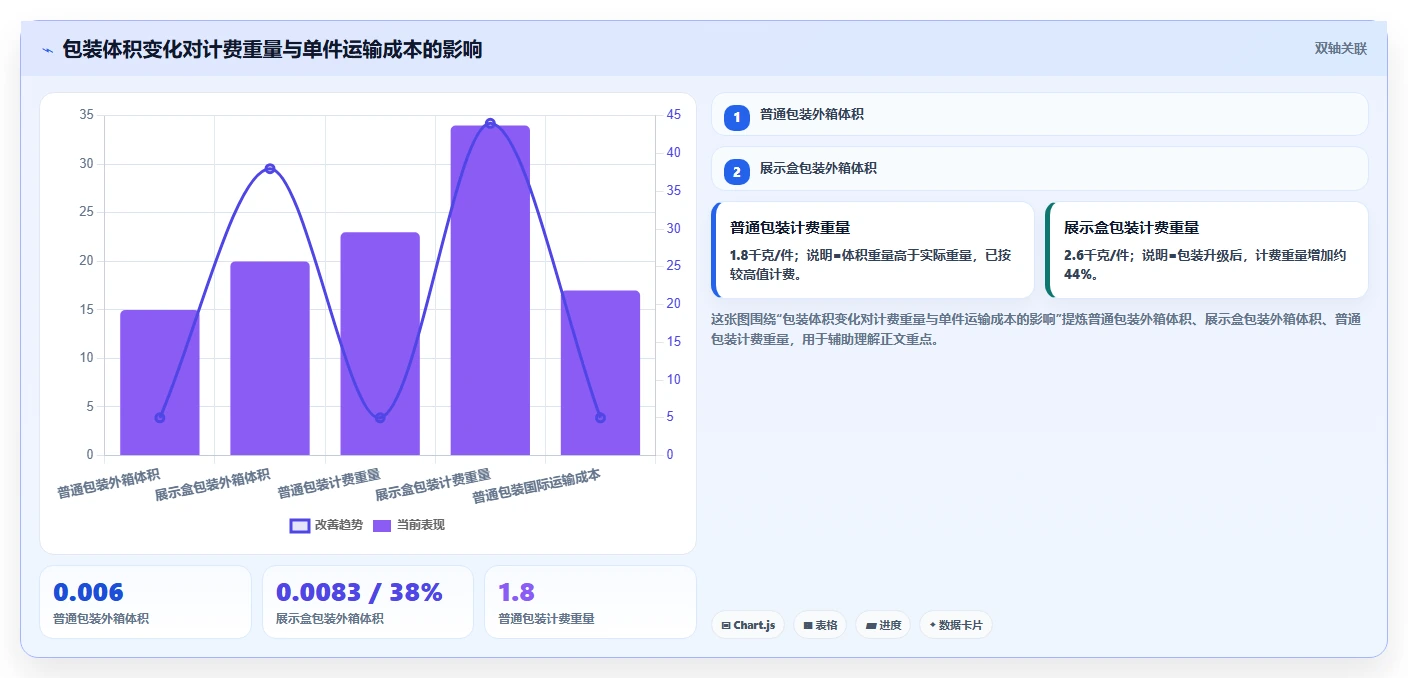Viewport: 1408px width, 678px height.
Task: Open the 普通包装外箱体积 list item
Action: coord(1039,114)
